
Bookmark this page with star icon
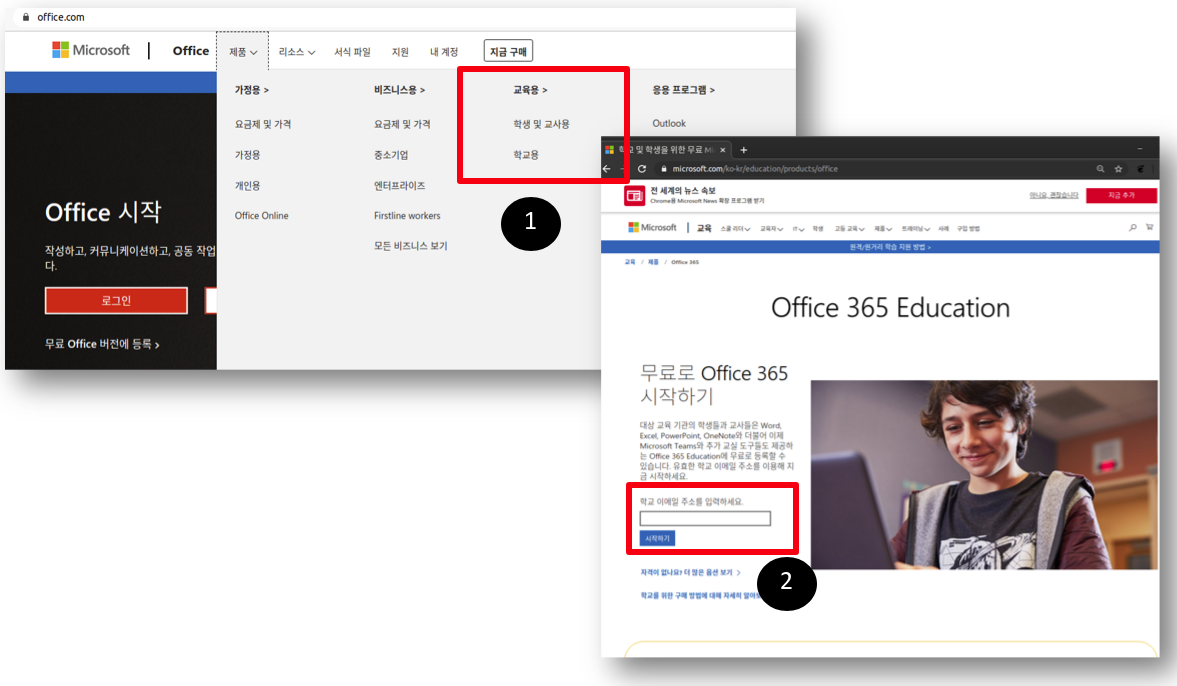tap(1118, 169)
